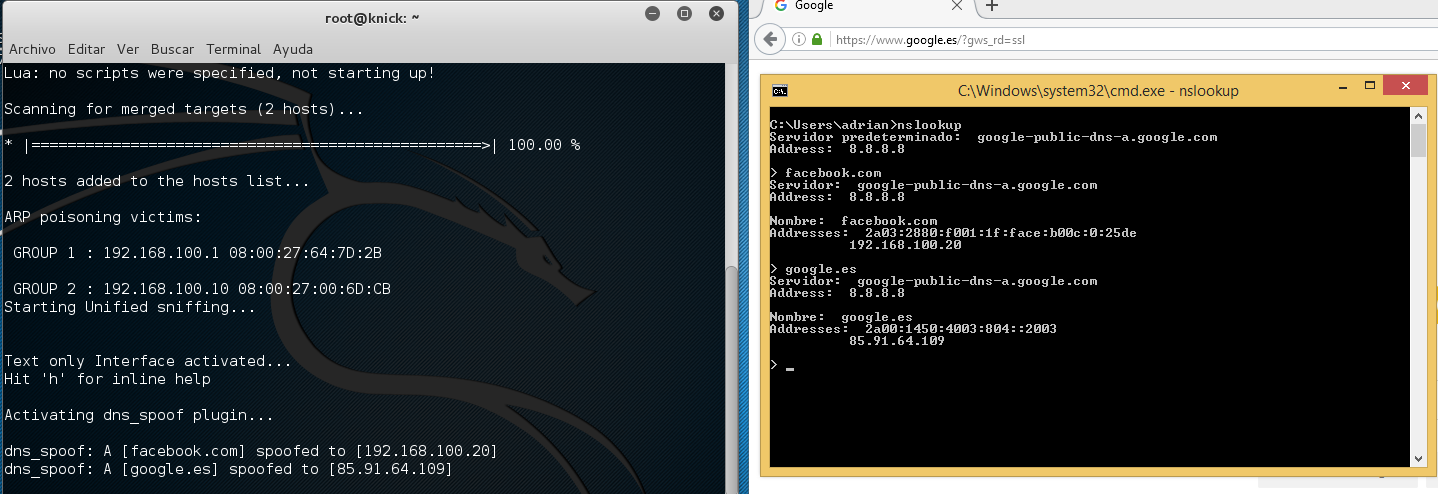
Task: Click the 'dns_spoof: A [facebook.com] spoofed' line
Action: (x=251, y=451)
